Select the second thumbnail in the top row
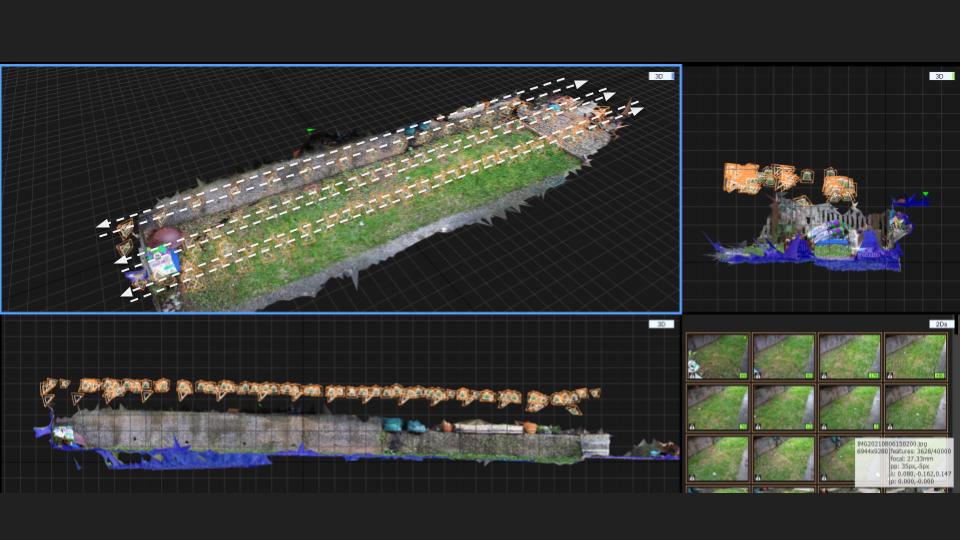This screenshot has width=960, height=540. click(x=783, y=356)
